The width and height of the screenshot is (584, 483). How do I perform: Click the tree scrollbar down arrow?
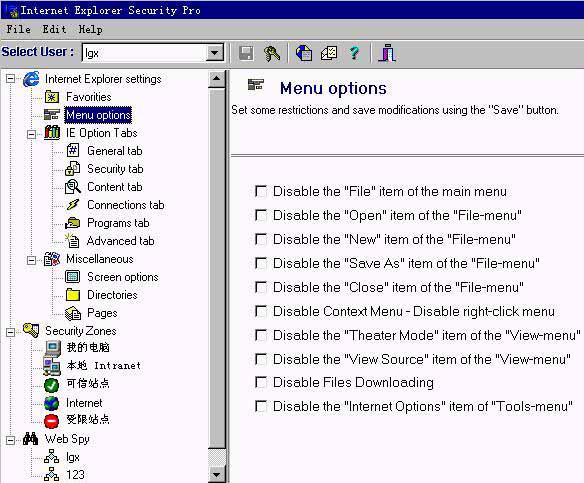[216, 474]
